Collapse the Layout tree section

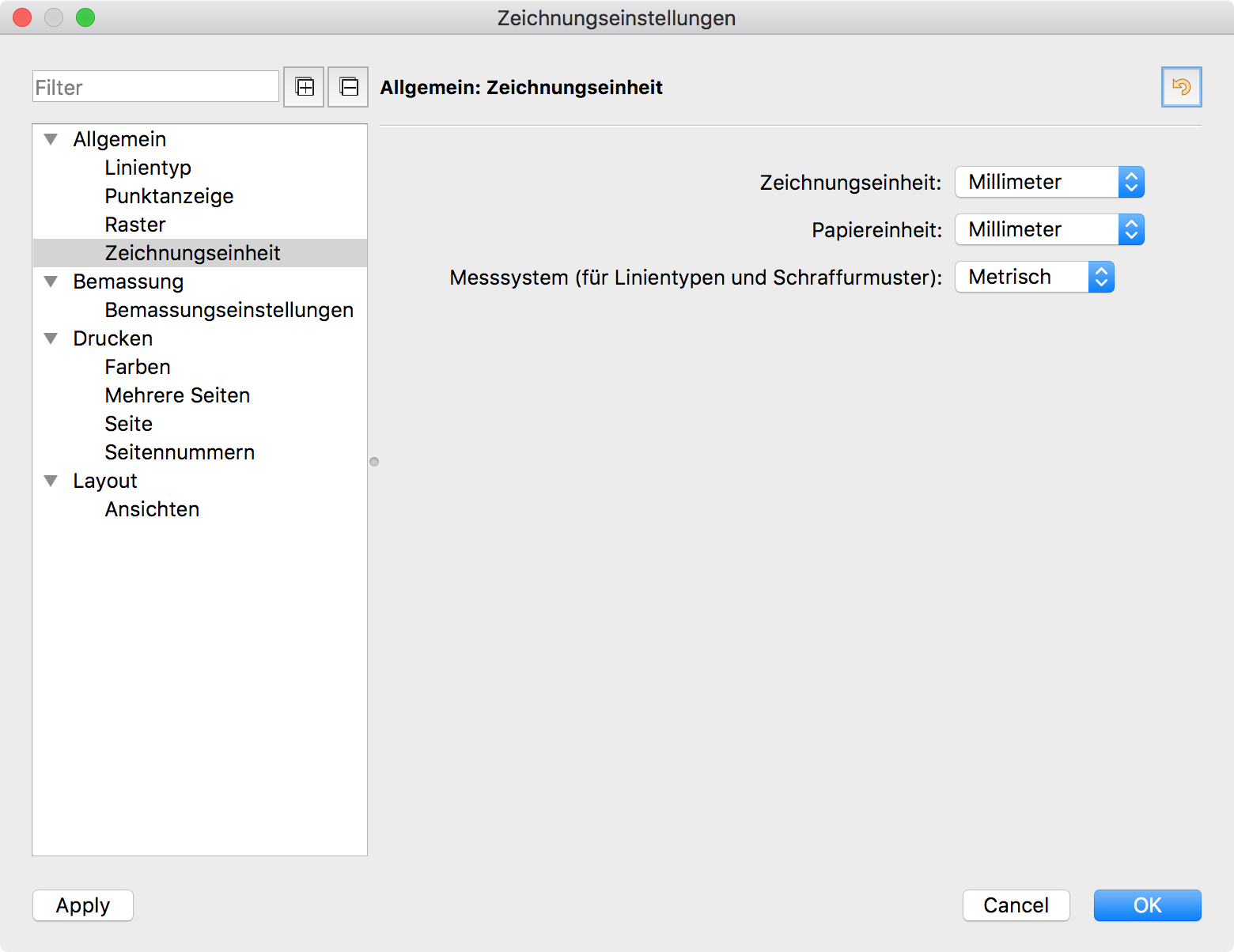pos(51,482)
